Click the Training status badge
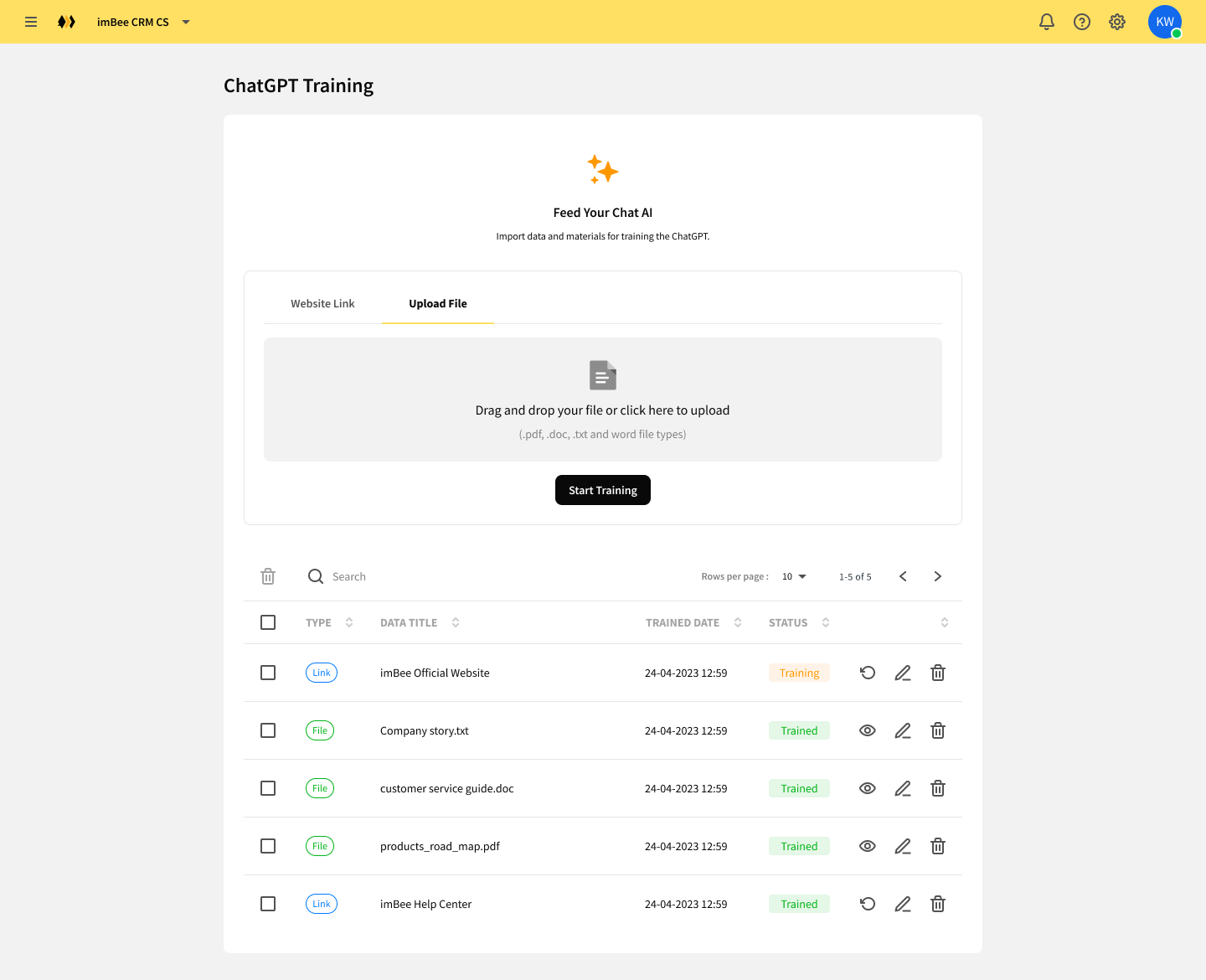This screenshot has height=980, width=1206. coord(799,673)
